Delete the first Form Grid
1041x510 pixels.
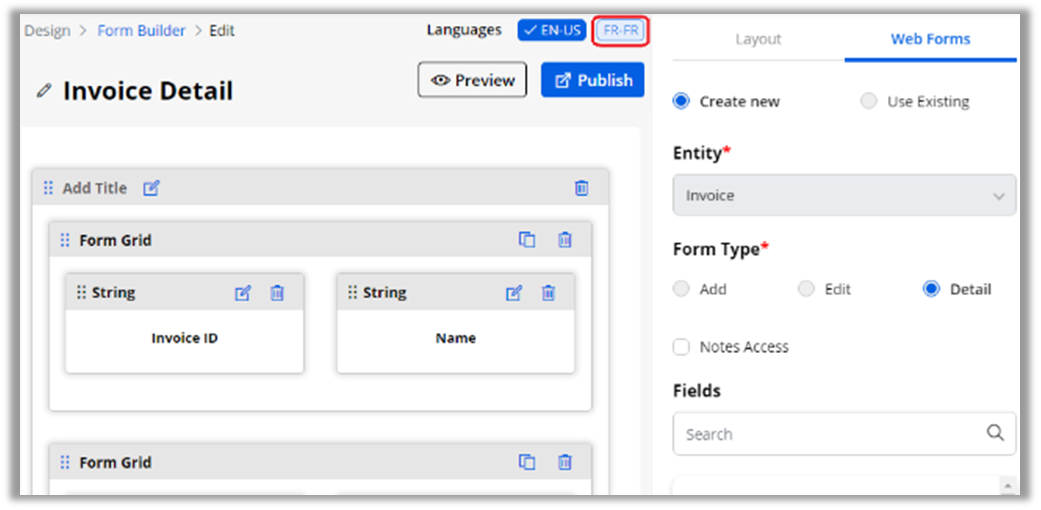click(565, 240)
